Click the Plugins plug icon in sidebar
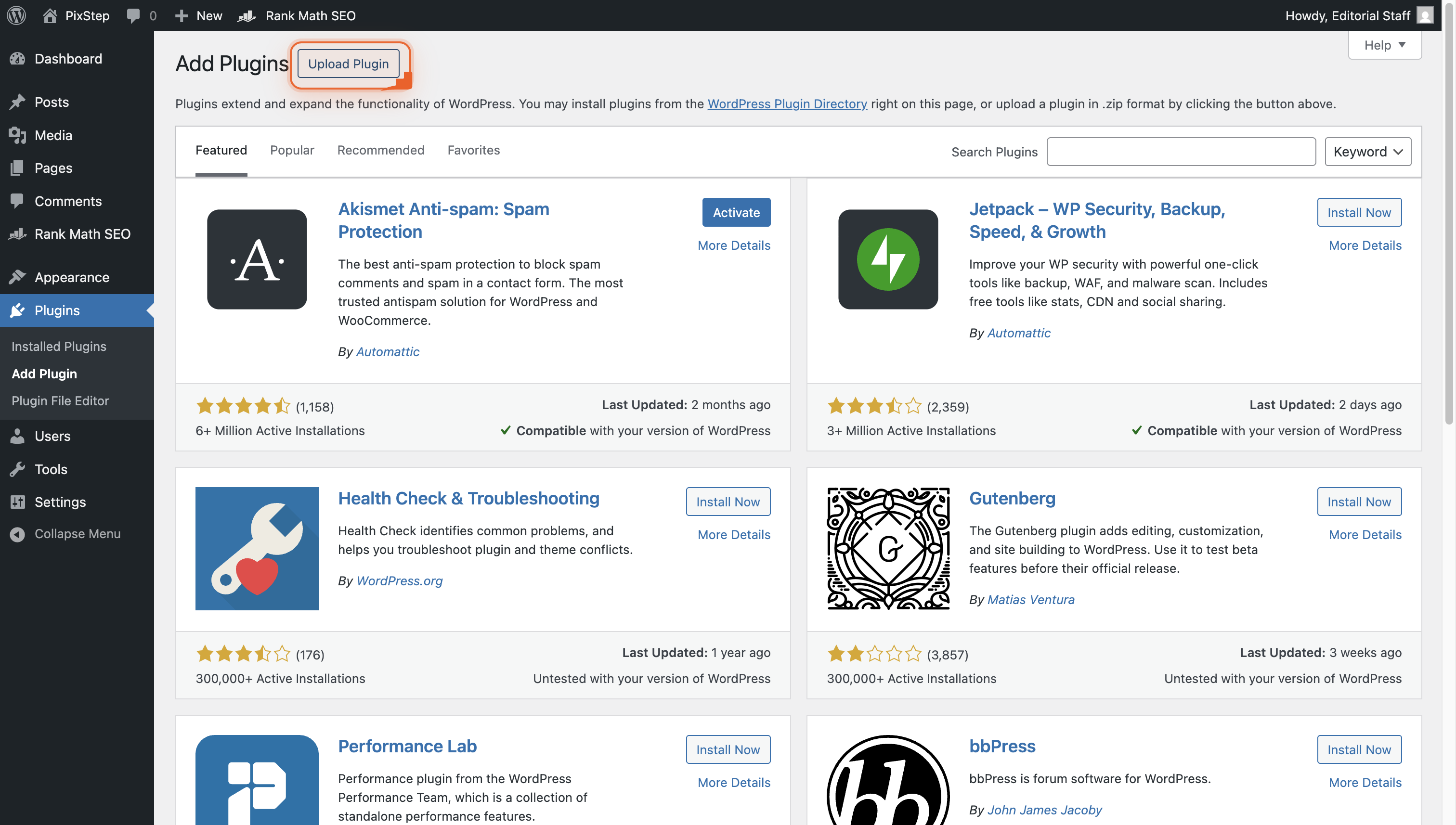The image size is (1456, 825). [x=17, y=310]
